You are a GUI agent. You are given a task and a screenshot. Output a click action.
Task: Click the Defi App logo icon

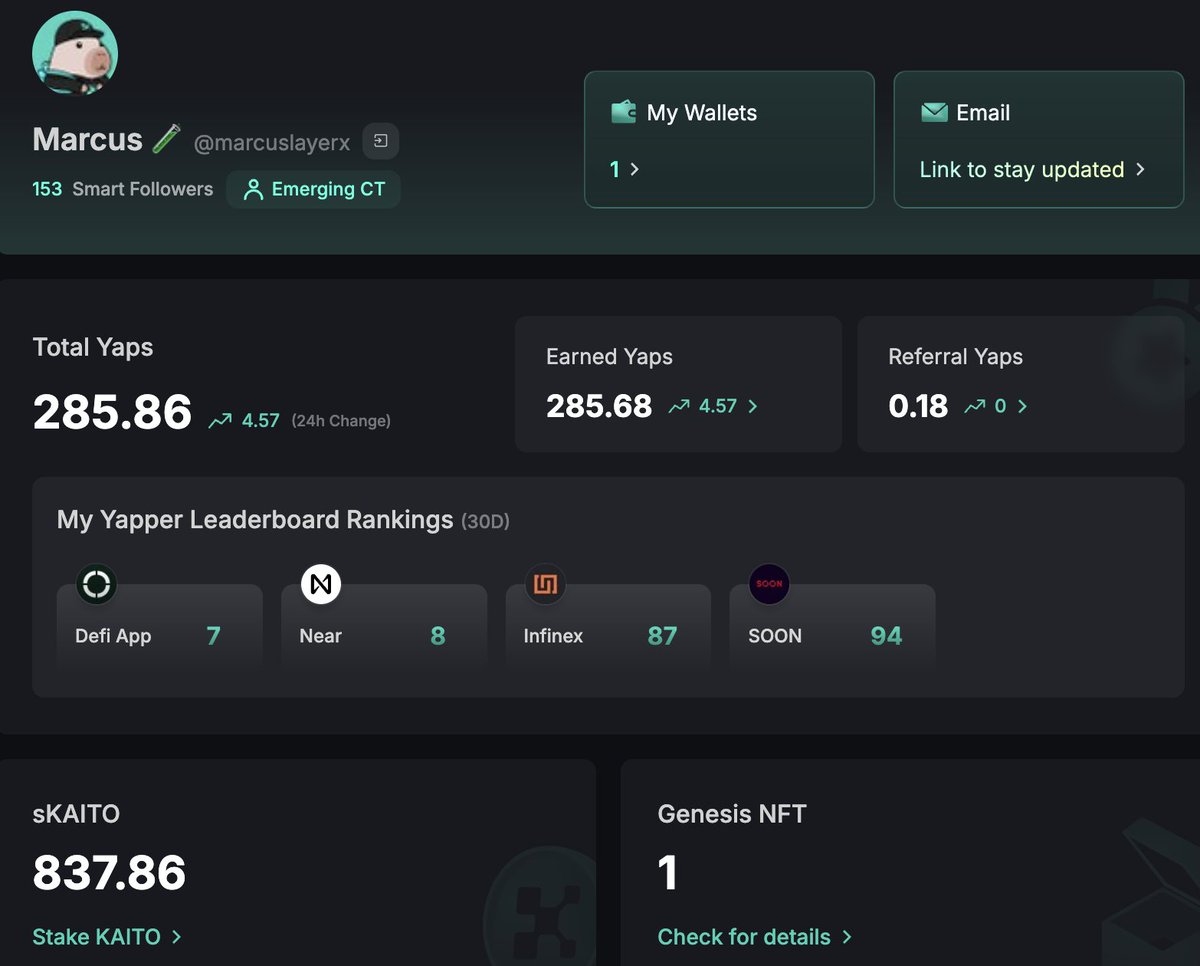[x=97, y=584]
